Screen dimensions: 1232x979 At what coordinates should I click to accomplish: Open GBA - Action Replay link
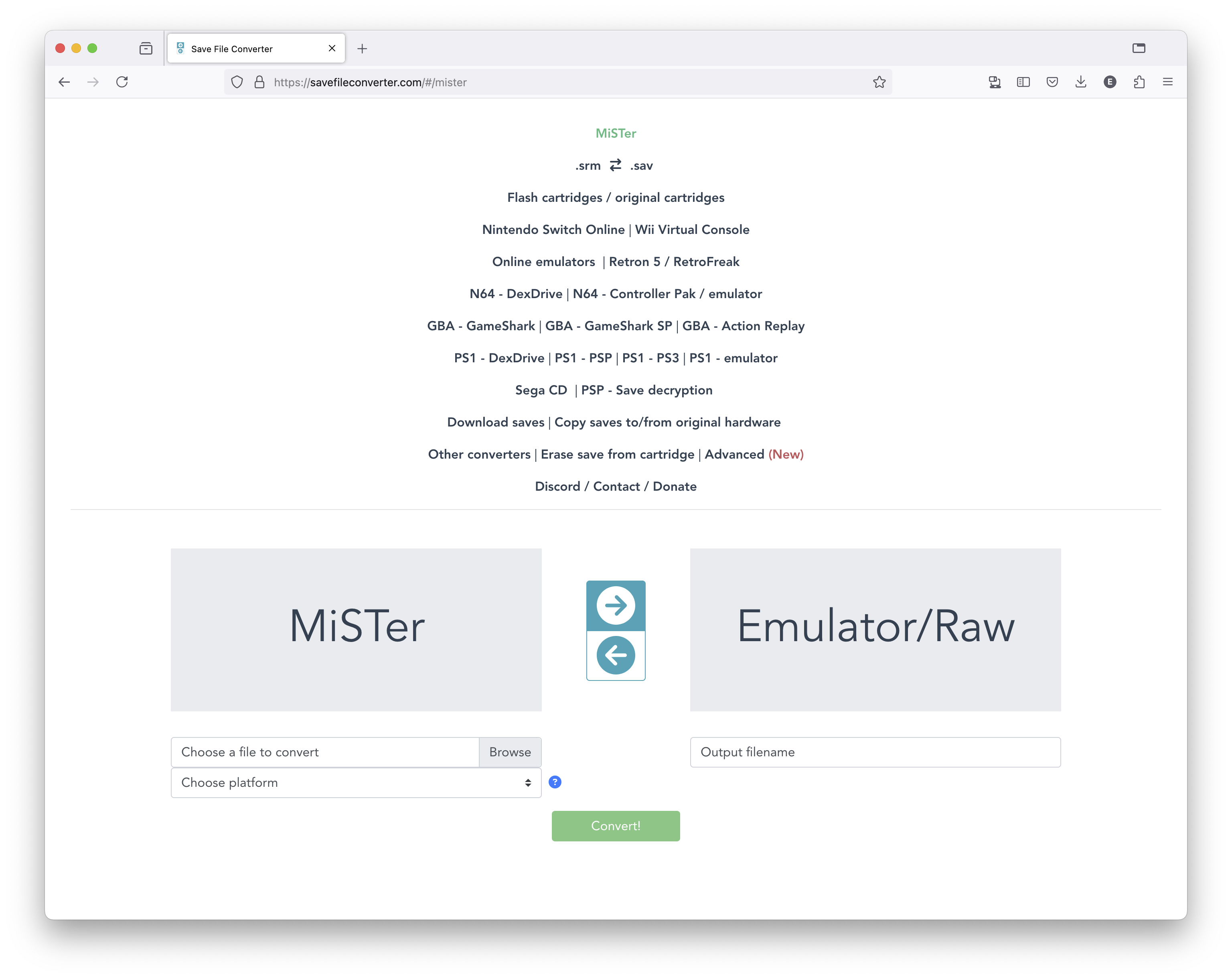click(x=744, y=325)
